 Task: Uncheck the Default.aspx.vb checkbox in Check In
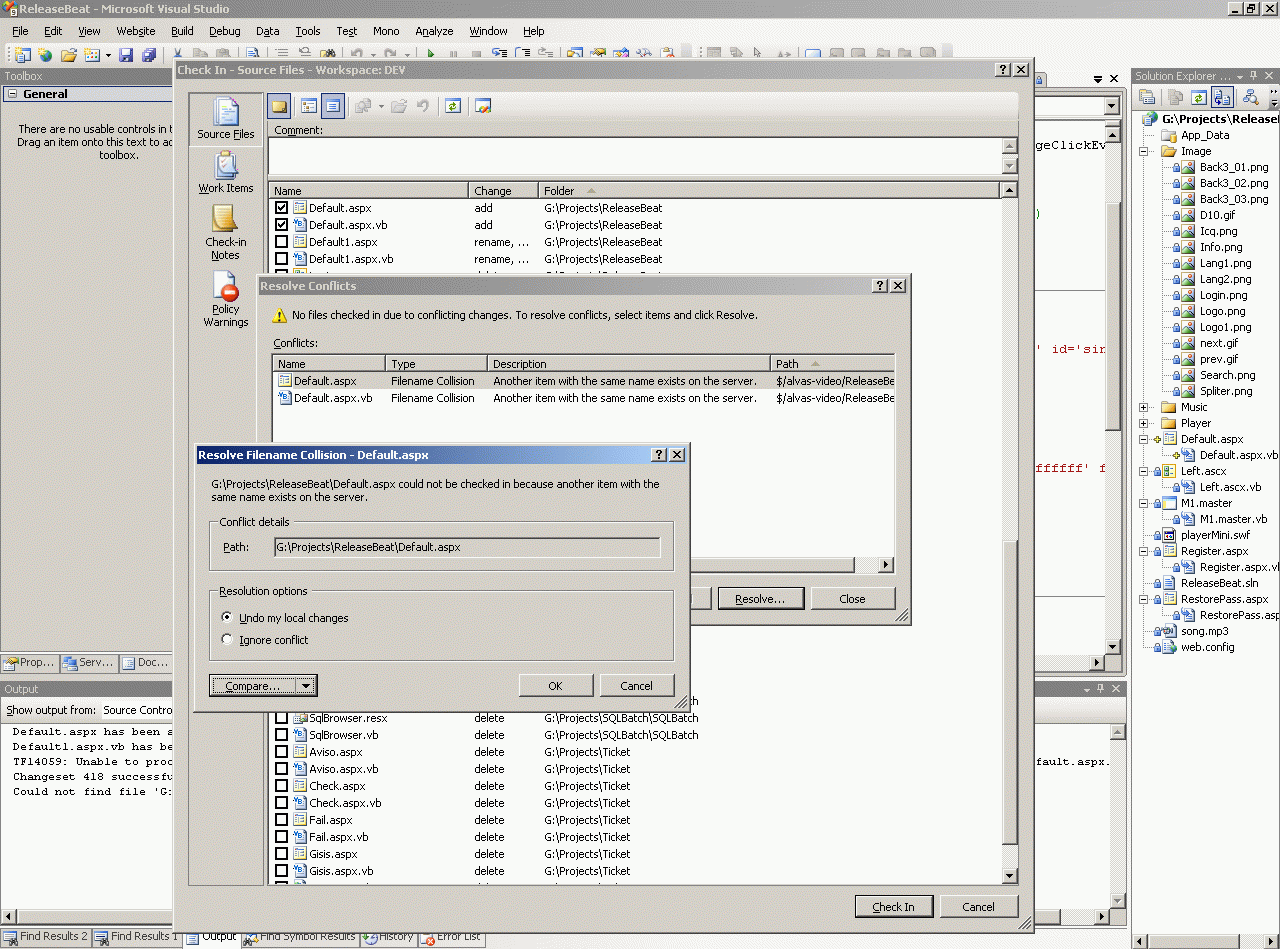click(x=281, y=225)
